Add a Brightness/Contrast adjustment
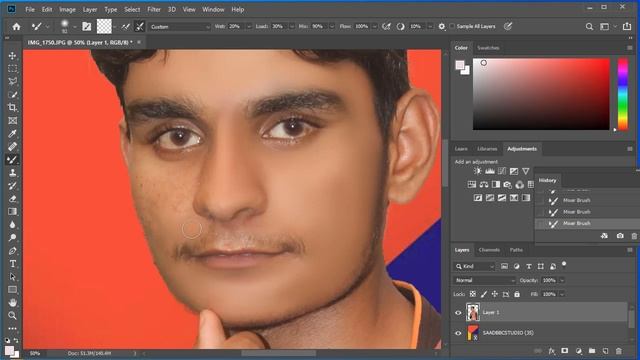Screen dimensions: 640x360 click(x=478, y=171)
